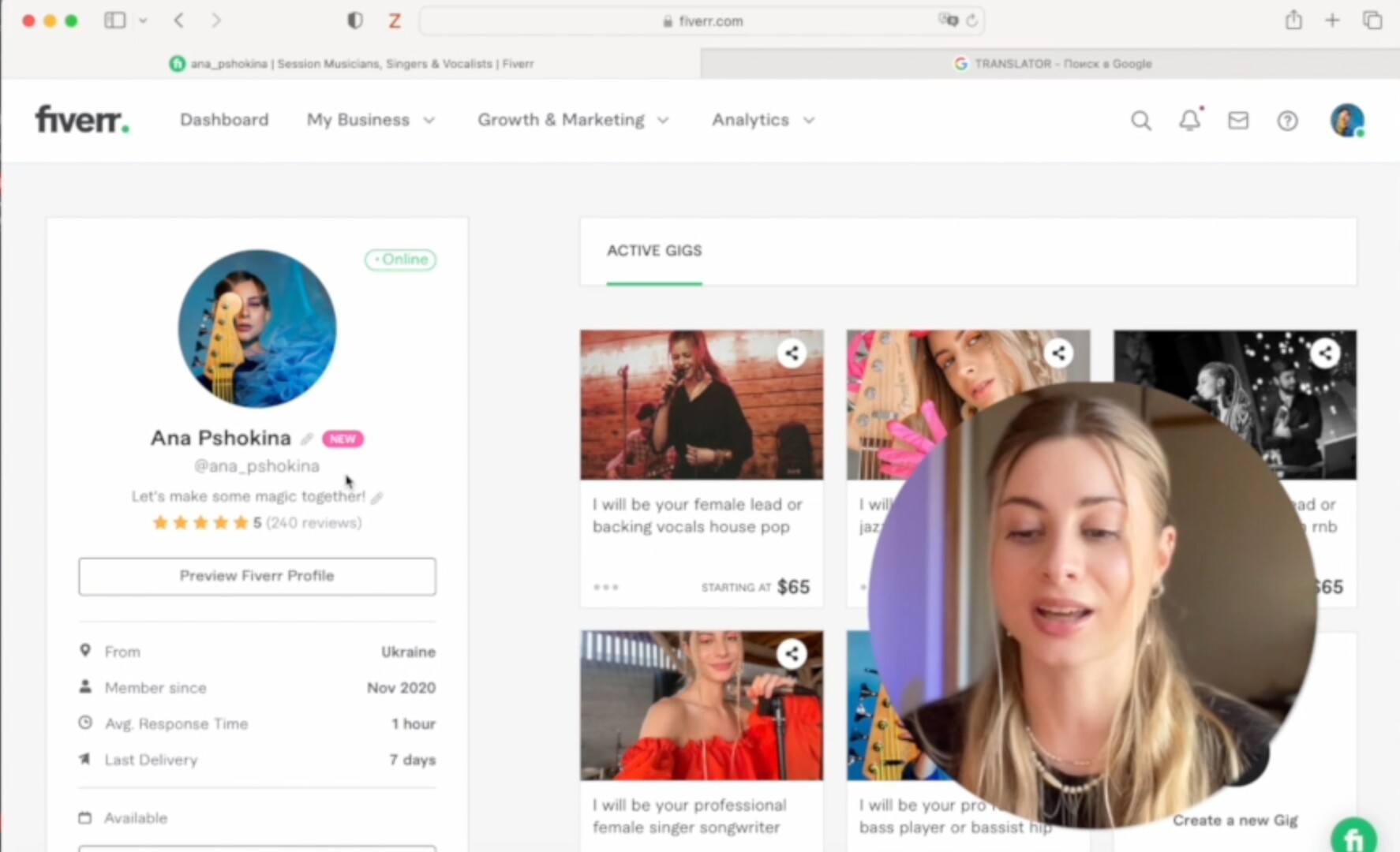This screenshot has width=1400, height=852.
Task: Open the singer songwriter gig thumbnail
Action: 702,705
